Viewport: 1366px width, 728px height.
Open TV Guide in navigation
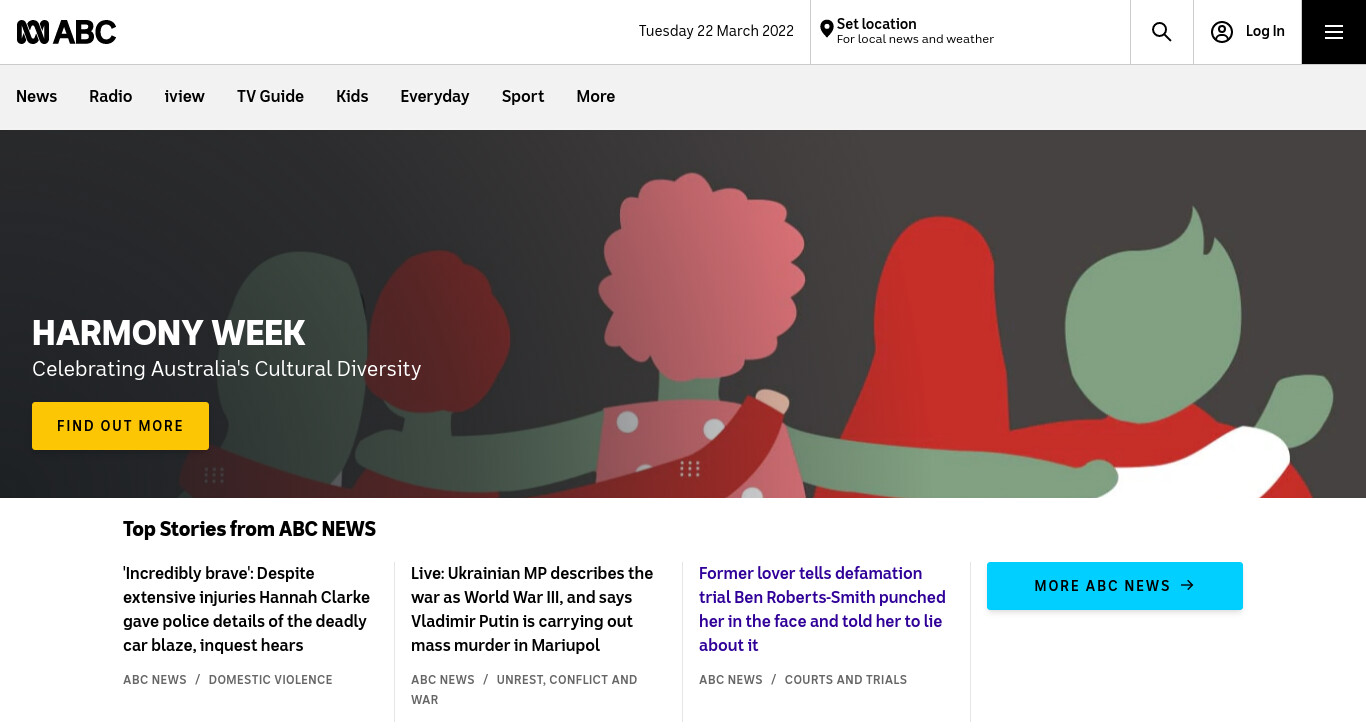[x=270, y=97]
